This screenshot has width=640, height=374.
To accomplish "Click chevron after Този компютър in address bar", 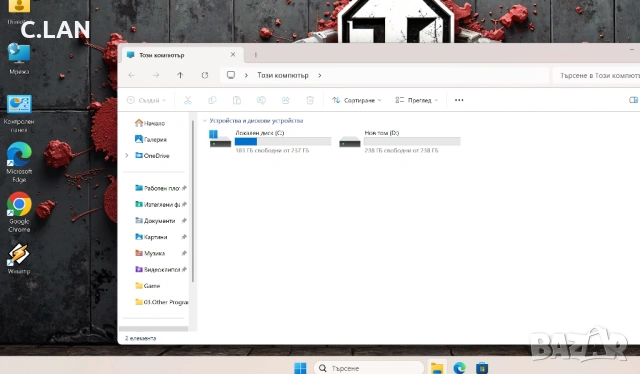I will (320, 75).
